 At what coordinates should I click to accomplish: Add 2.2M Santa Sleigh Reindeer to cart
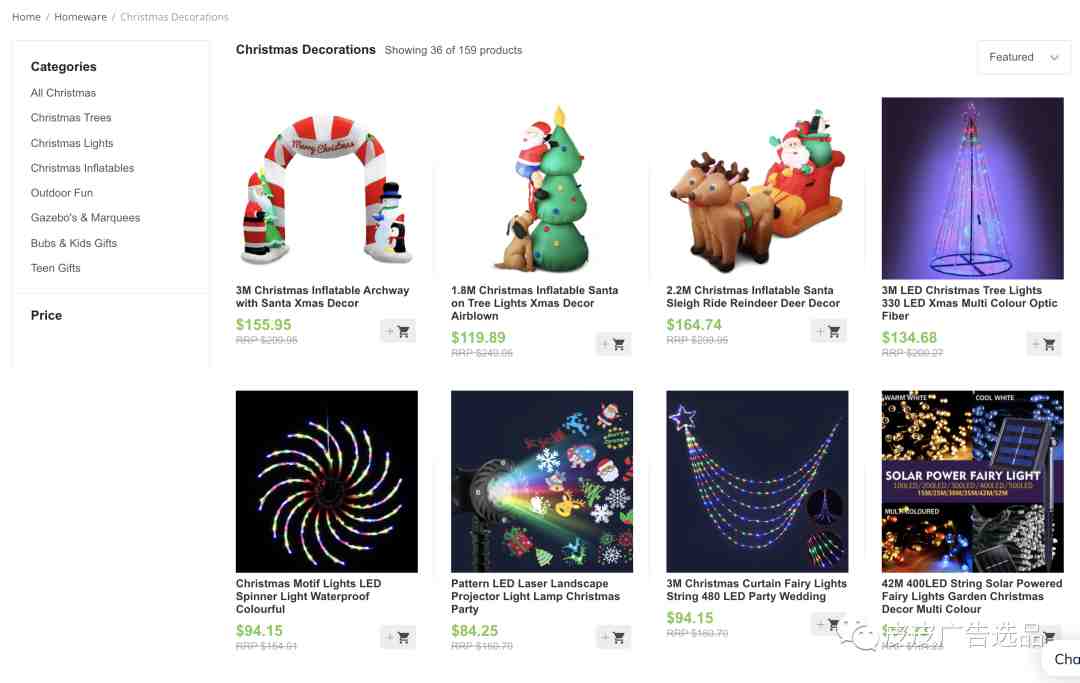[829, 331]
